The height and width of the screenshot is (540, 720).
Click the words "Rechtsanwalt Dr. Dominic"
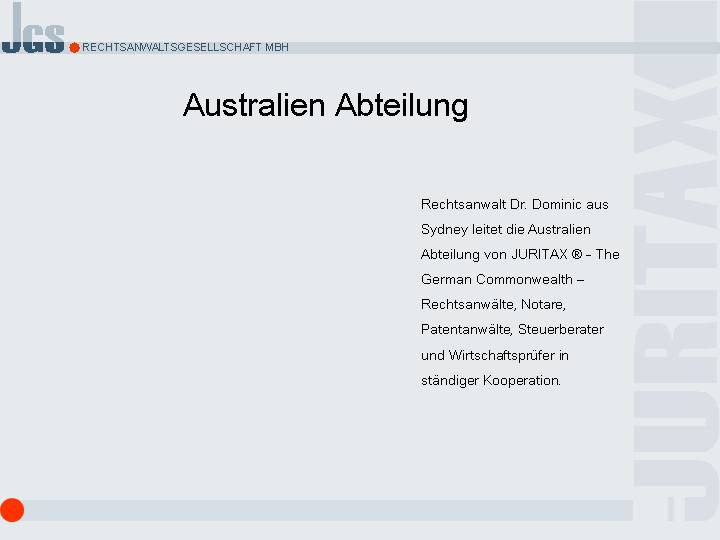488,204
